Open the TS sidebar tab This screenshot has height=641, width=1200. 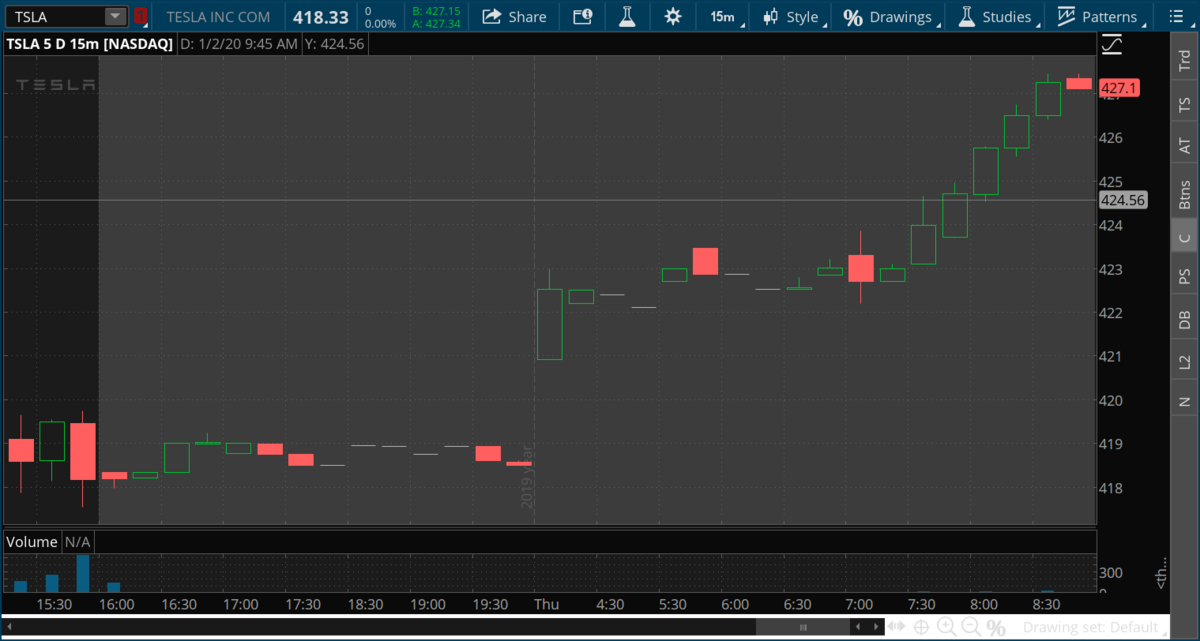point(1185,104)
